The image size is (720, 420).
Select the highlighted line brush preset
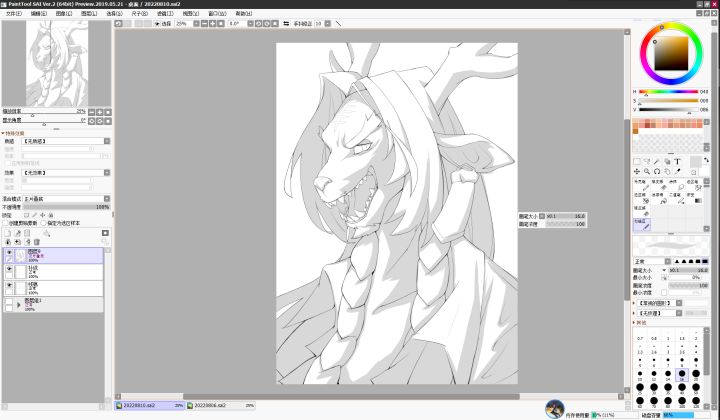(x=642, y=224)
